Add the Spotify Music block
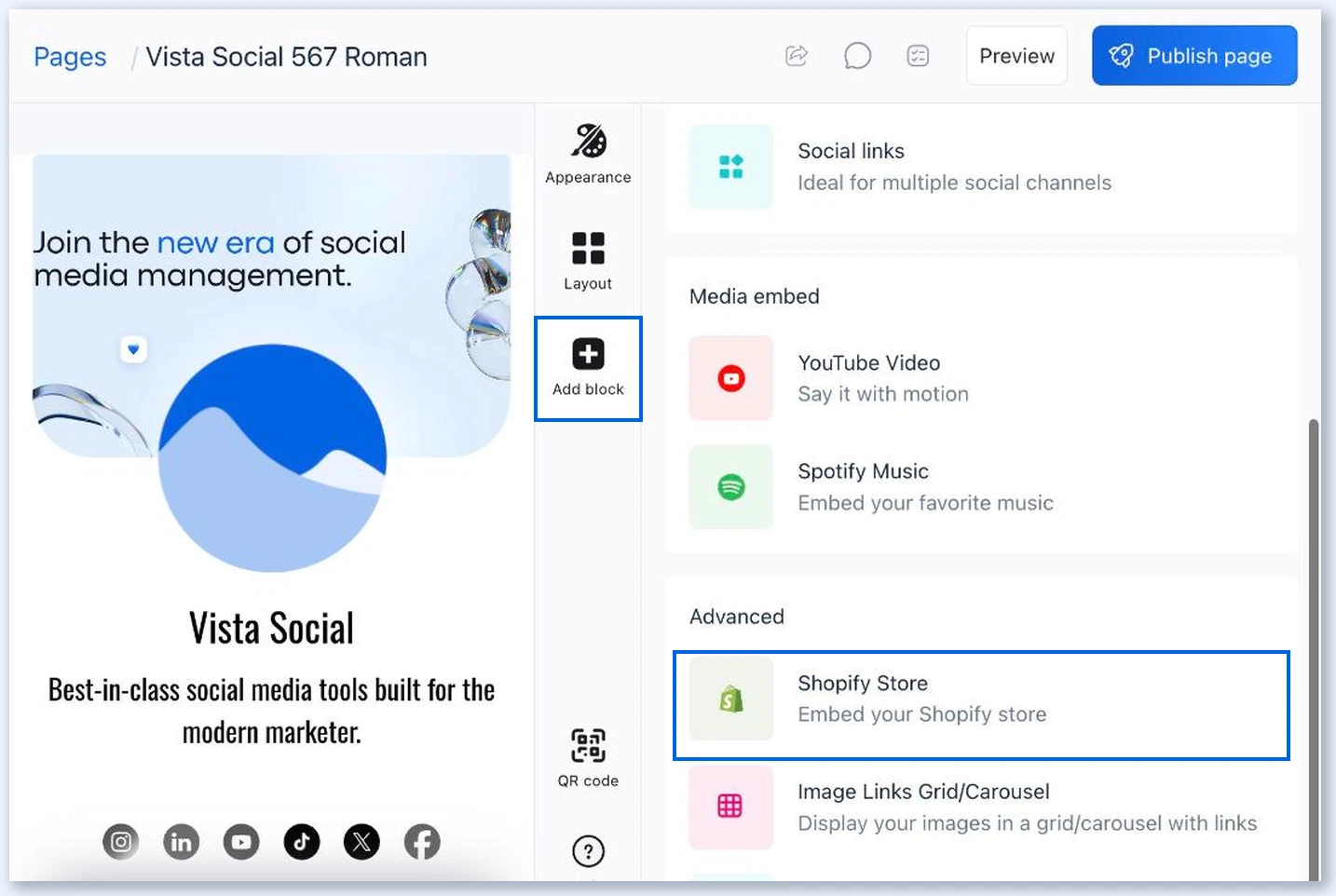Image resolution: width=1336 pixels, height=896 pixels. pyautogui.click(x=981, y=487)
